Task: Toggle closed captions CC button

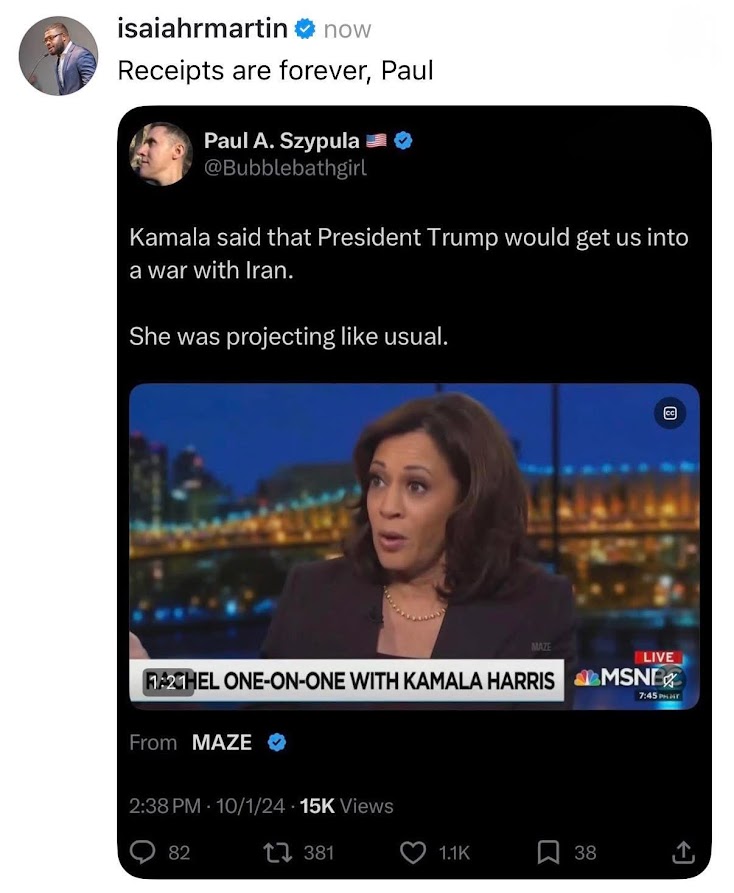Action: coord(669,413)
